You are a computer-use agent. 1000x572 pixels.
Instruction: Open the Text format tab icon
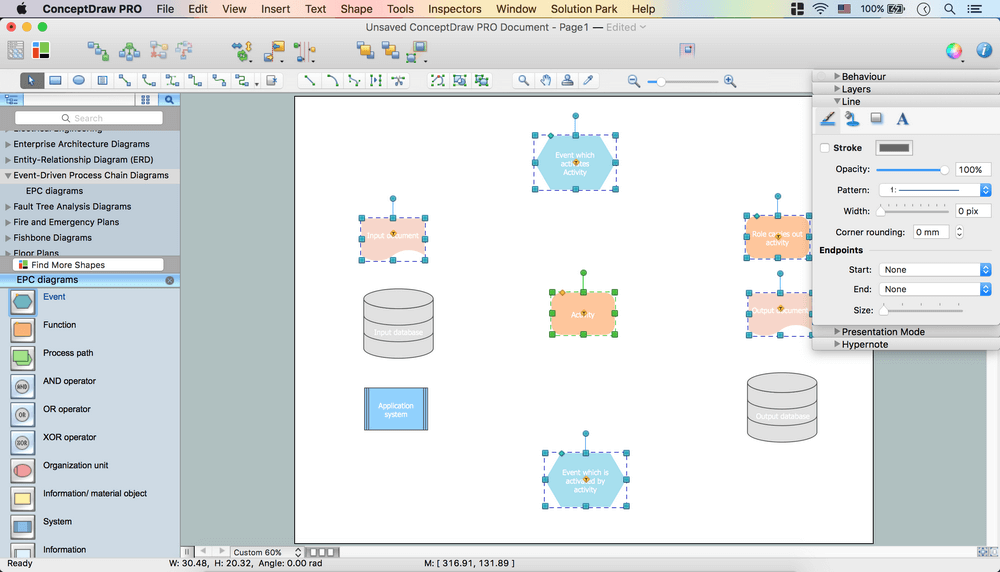tap(902, 119)
